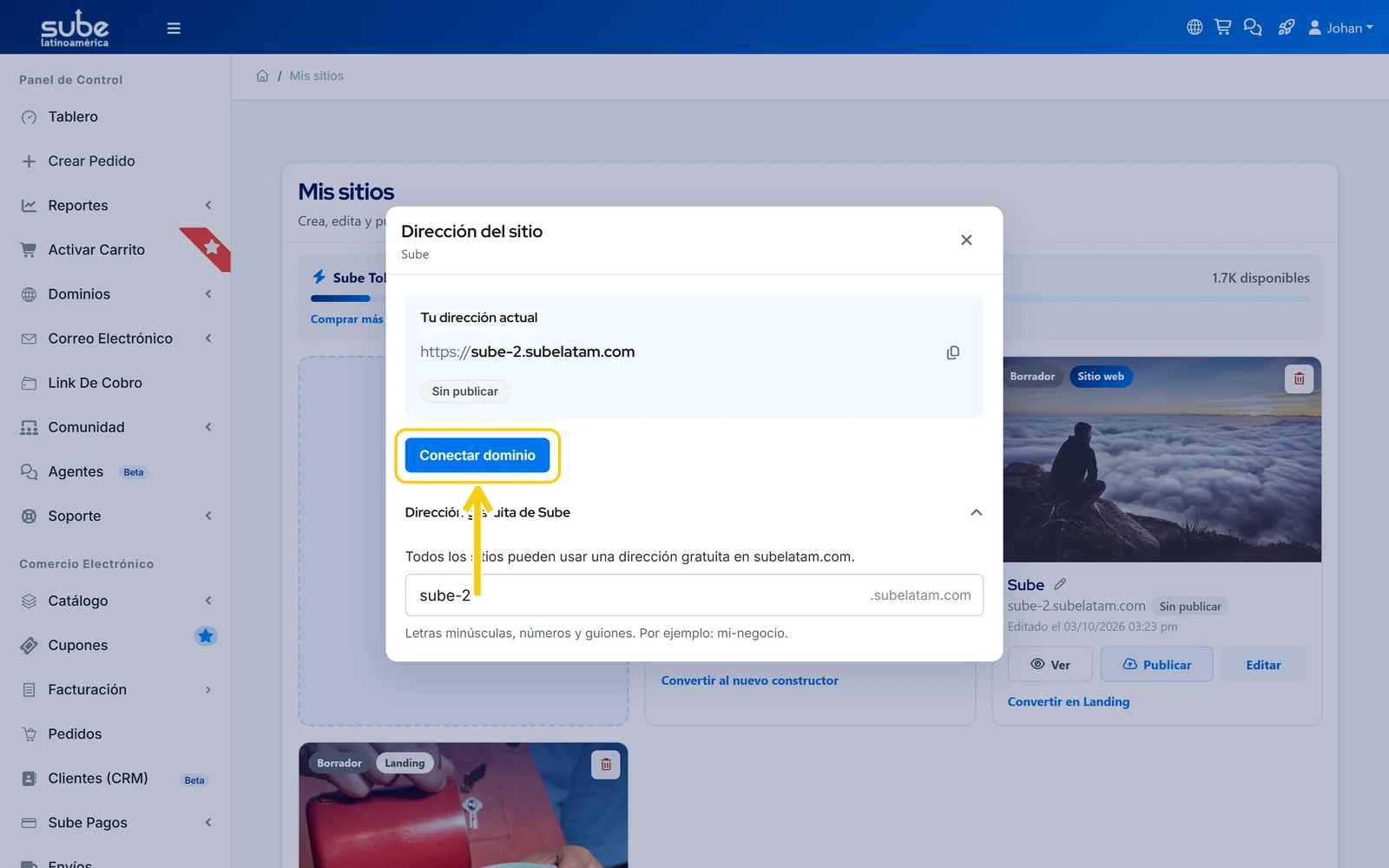The height and width of the screenshot is (868, 1389).
Task: Click Convertir al nuevo constructor link
Action: pyautogui.click(x=750, y=681)
